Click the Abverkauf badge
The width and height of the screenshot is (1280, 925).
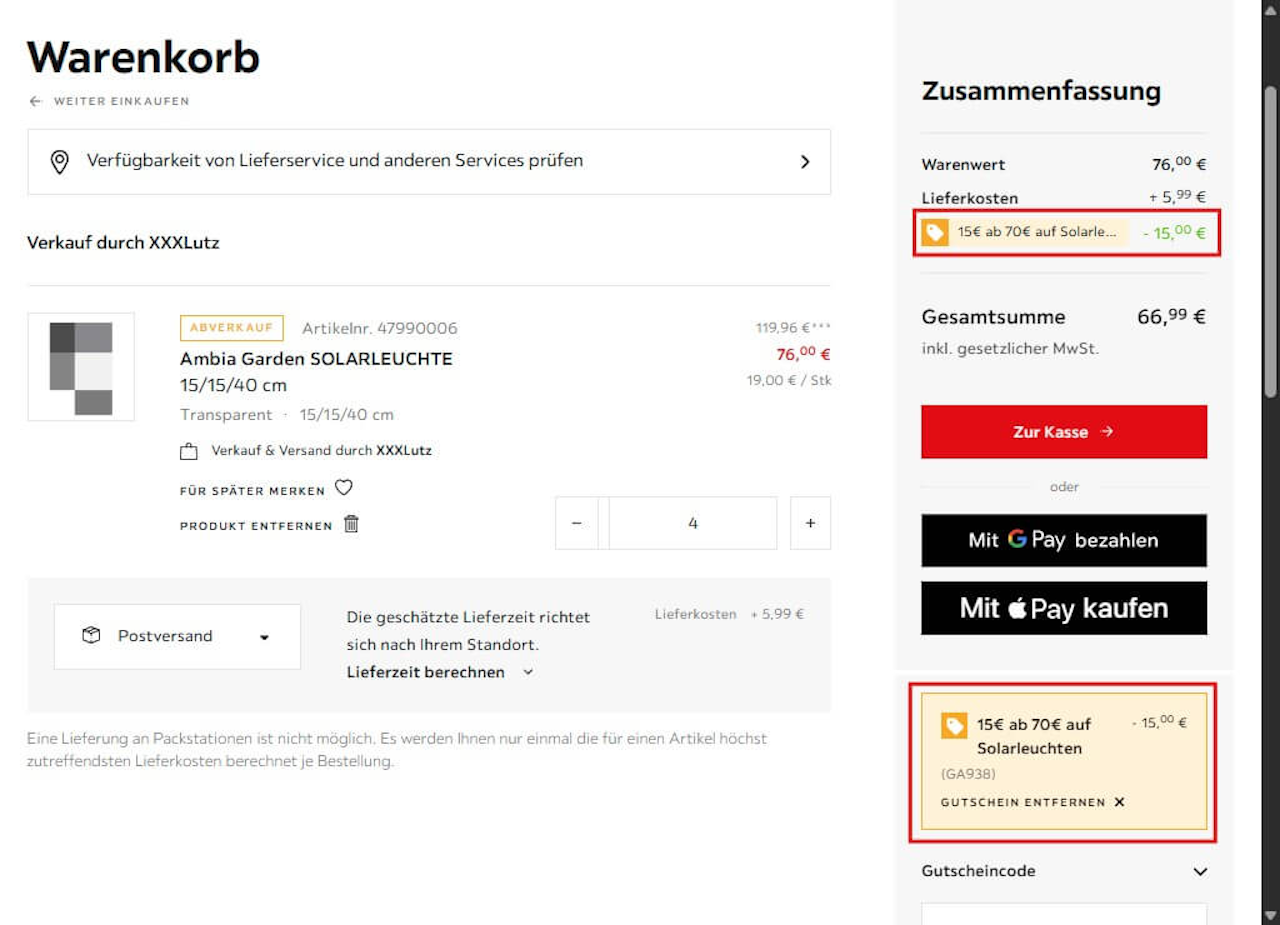pyautogui.click(x=232, y=328)
